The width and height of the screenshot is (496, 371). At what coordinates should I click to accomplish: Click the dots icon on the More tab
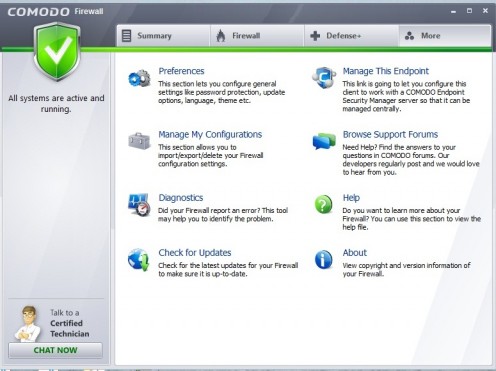pyautogui.click(x=409, y=36)
